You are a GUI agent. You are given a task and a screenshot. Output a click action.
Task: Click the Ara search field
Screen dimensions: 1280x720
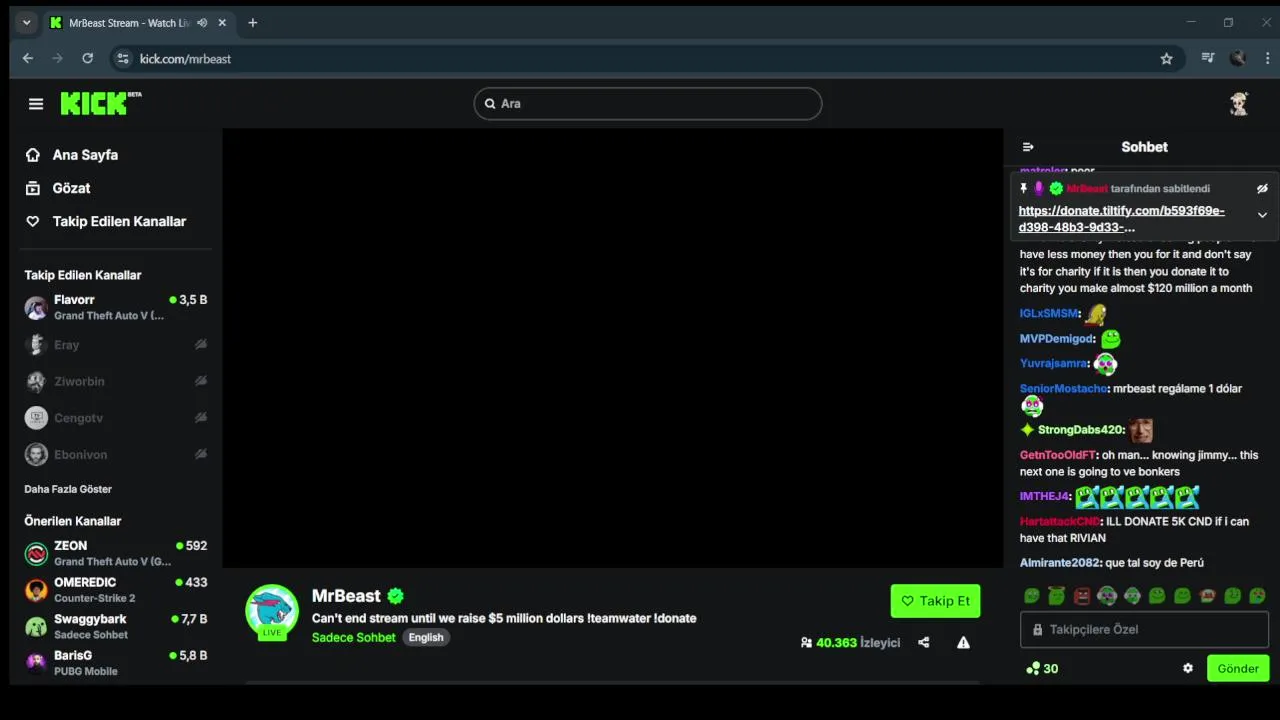click(648, 103)
